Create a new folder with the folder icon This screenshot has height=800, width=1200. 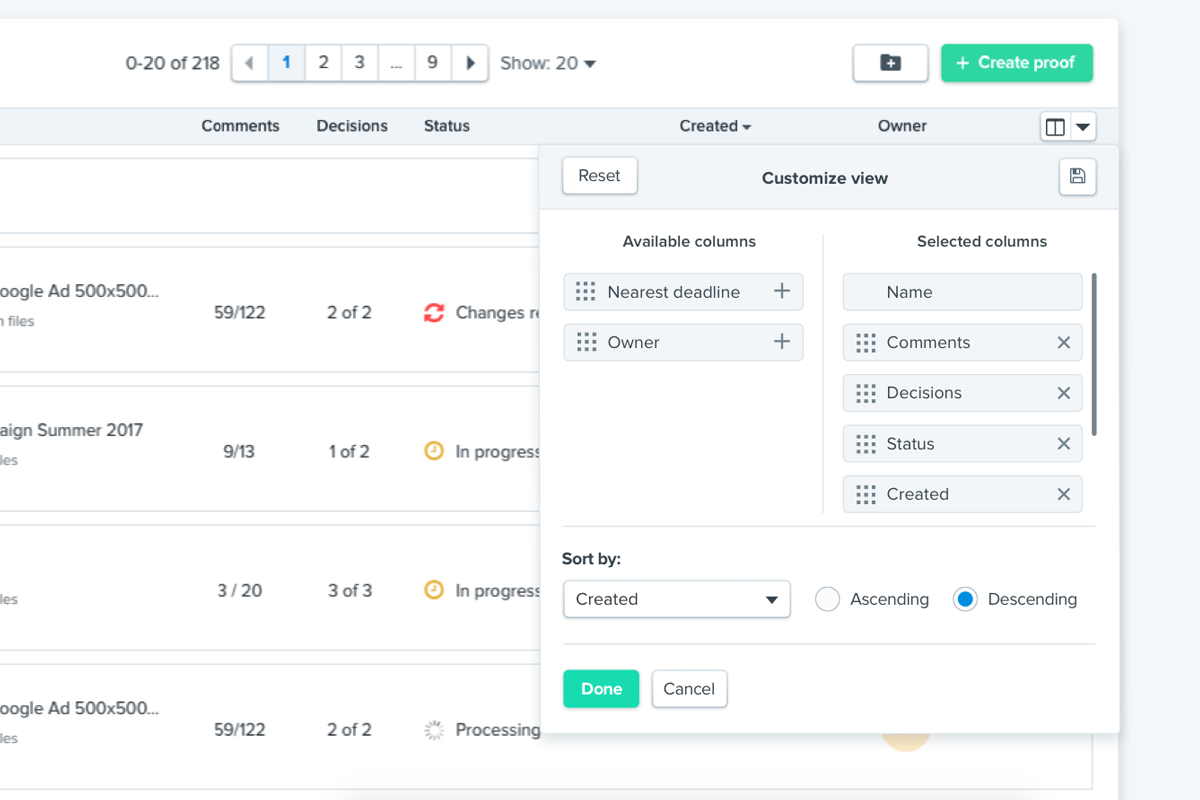[890, 62]
